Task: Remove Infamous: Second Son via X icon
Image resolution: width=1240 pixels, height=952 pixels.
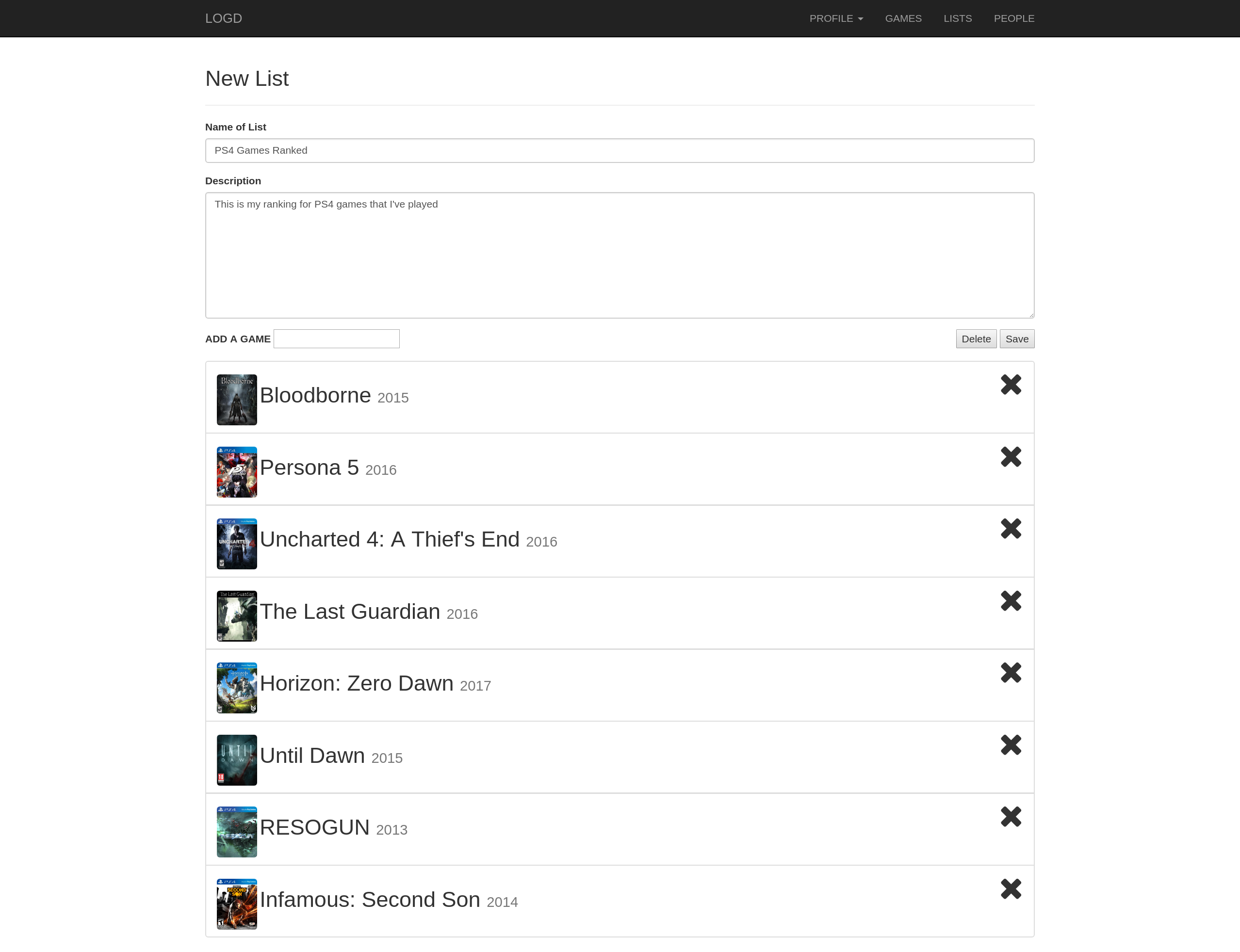Action: click(1011, 889)
